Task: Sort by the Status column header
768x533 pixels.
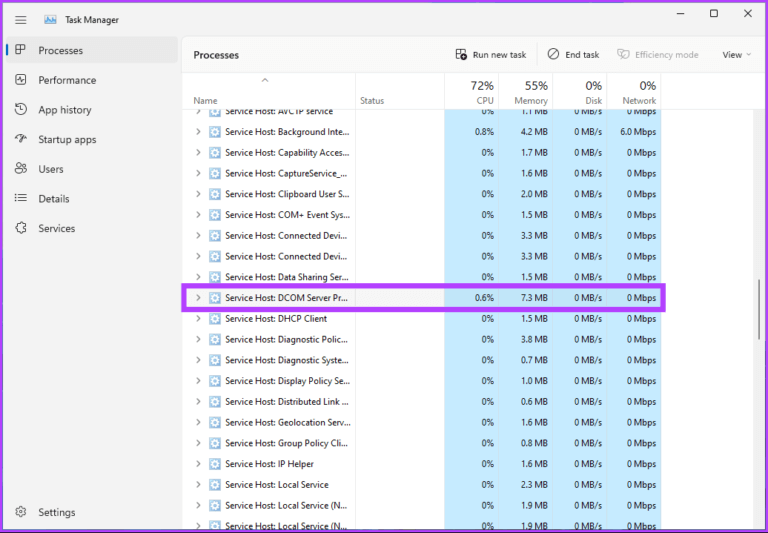Action: (400, 91)
